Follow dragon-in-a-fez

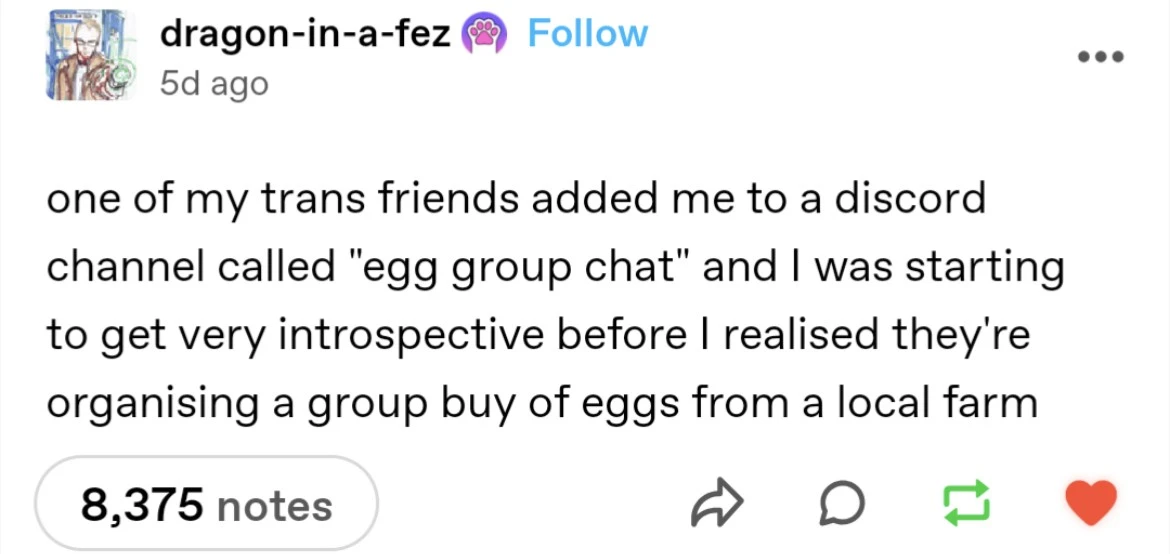[587, 34]
